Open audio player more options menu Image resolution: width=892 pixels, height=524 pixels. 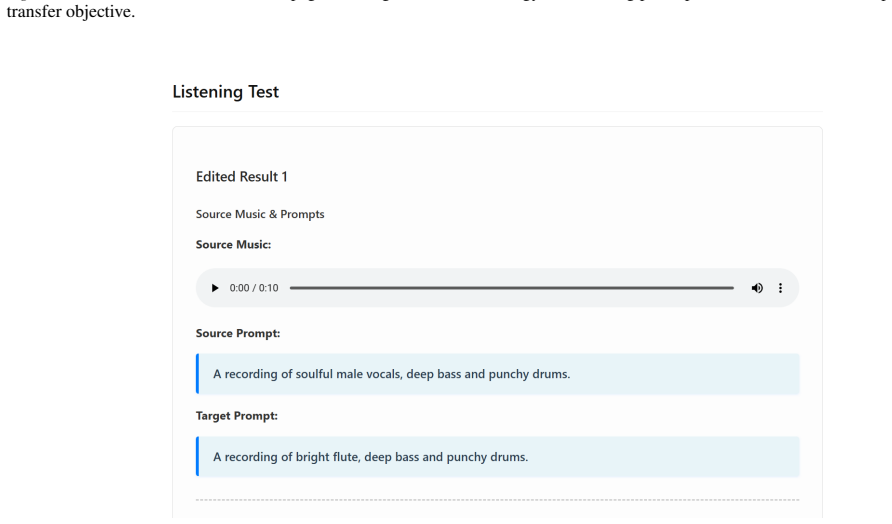click(780, 288)
